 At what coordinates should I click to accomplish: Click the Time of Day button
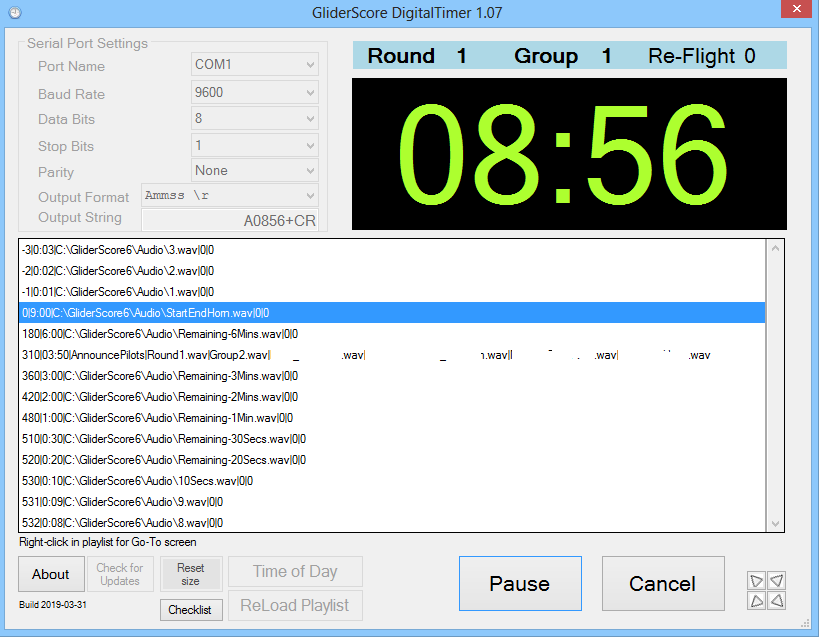click(296, 571)
